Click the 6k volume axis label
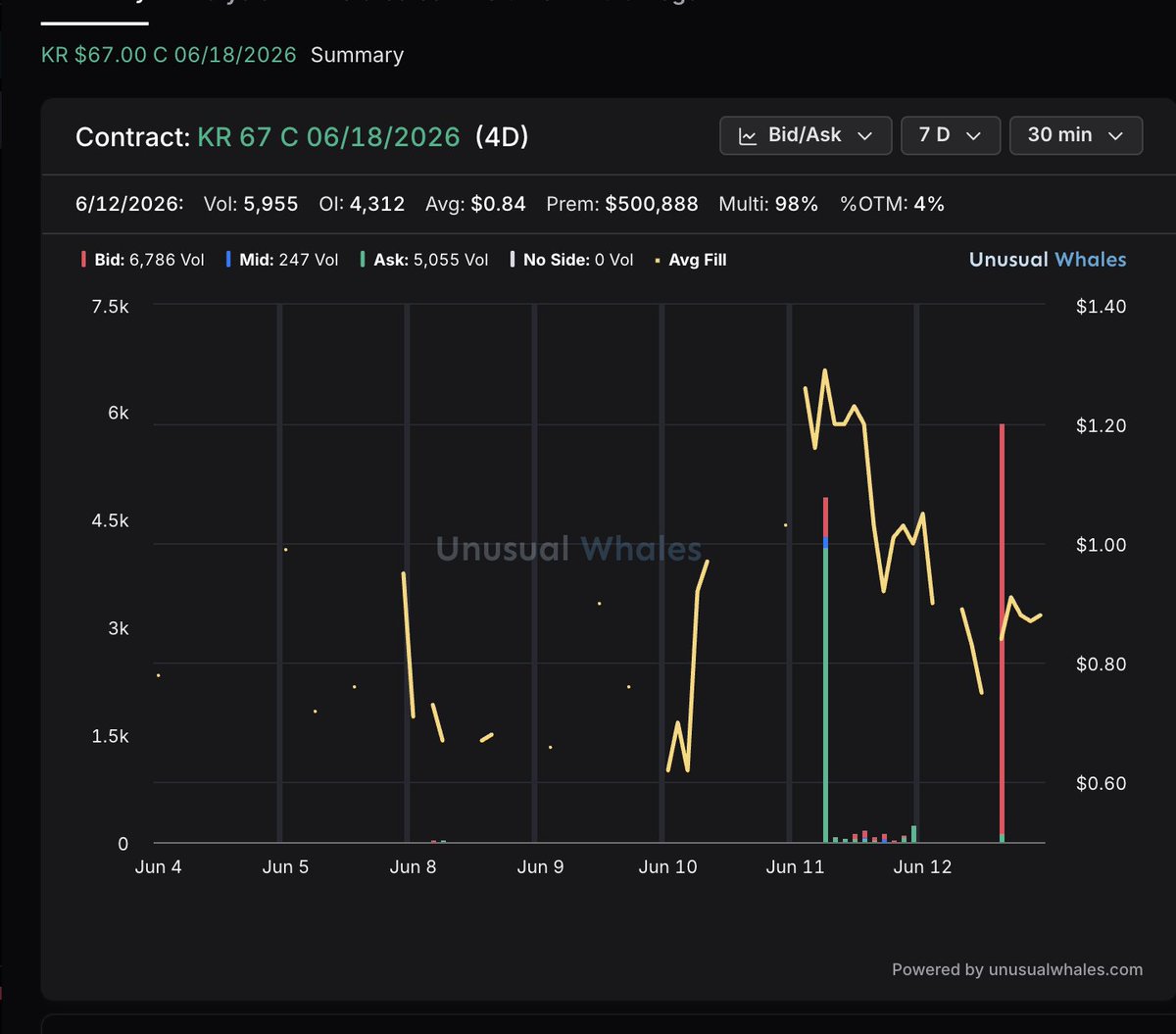The height and width of the screenshot is (1034, 1176). (x=118, y=414)
